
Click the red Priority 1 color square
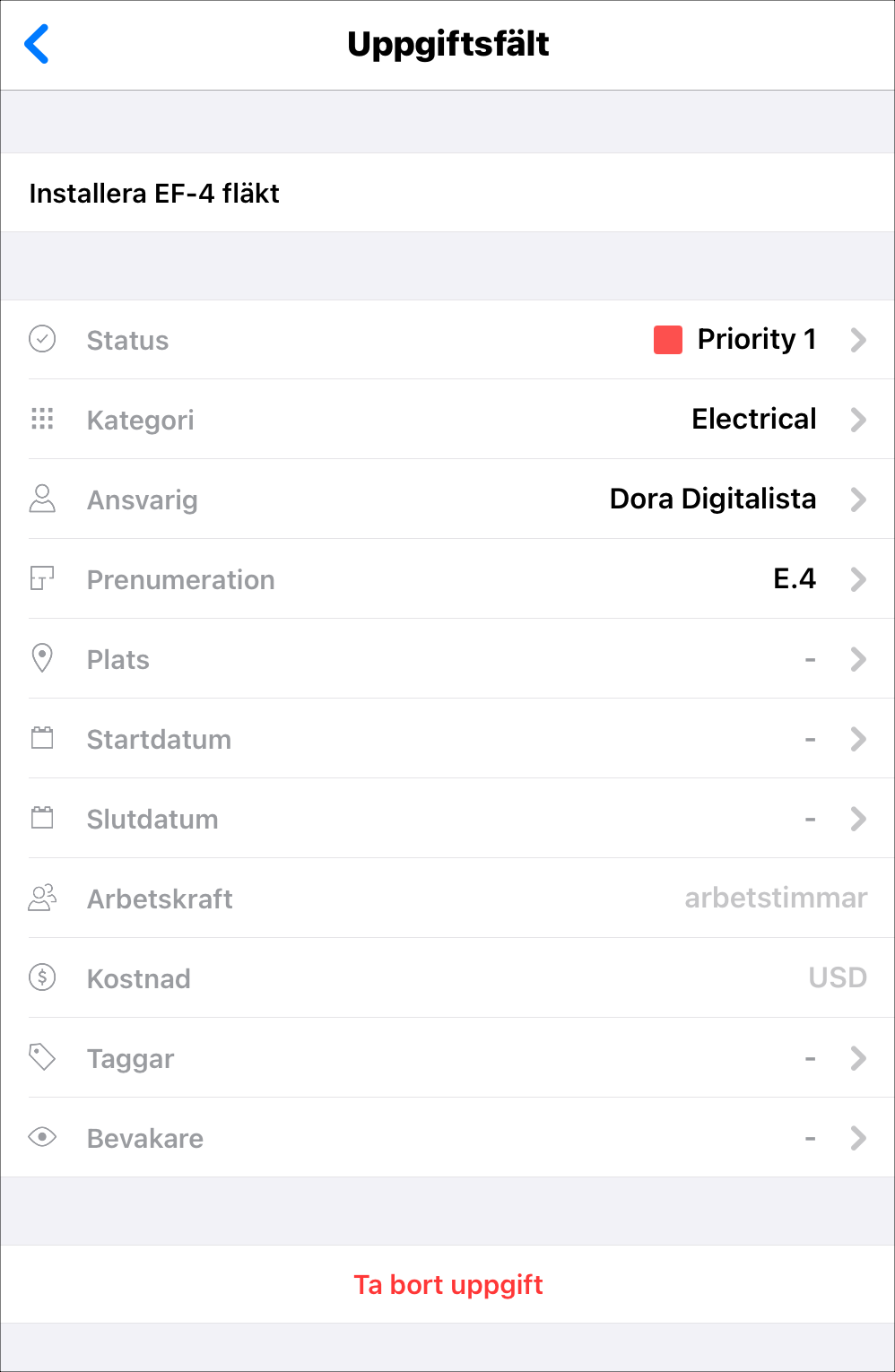click(x=668, y=340)
